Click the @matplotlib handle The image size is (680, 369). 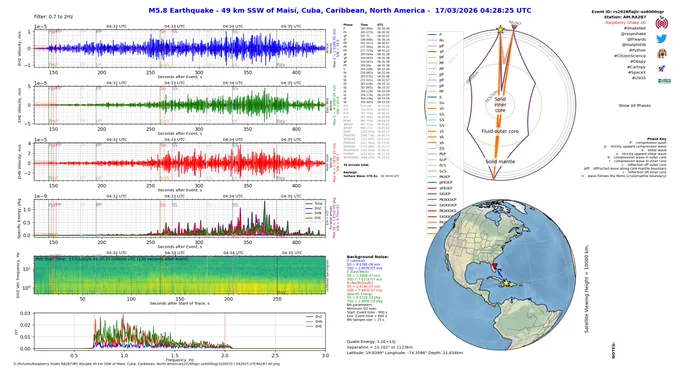click(633, 45)
